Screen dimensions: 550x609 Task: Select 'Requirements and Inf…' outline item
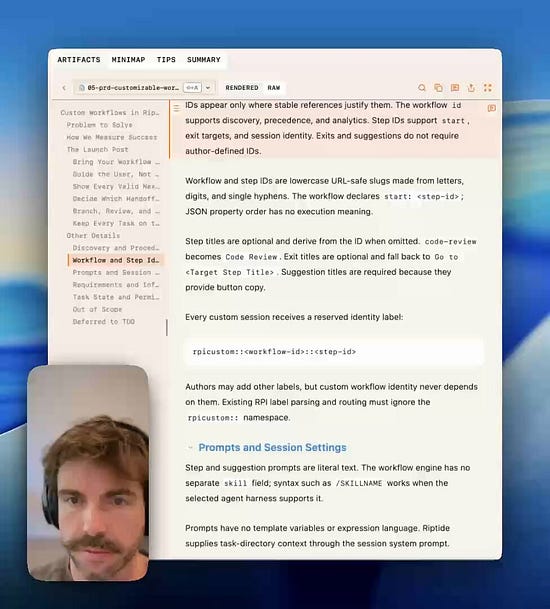click(116, 285)
